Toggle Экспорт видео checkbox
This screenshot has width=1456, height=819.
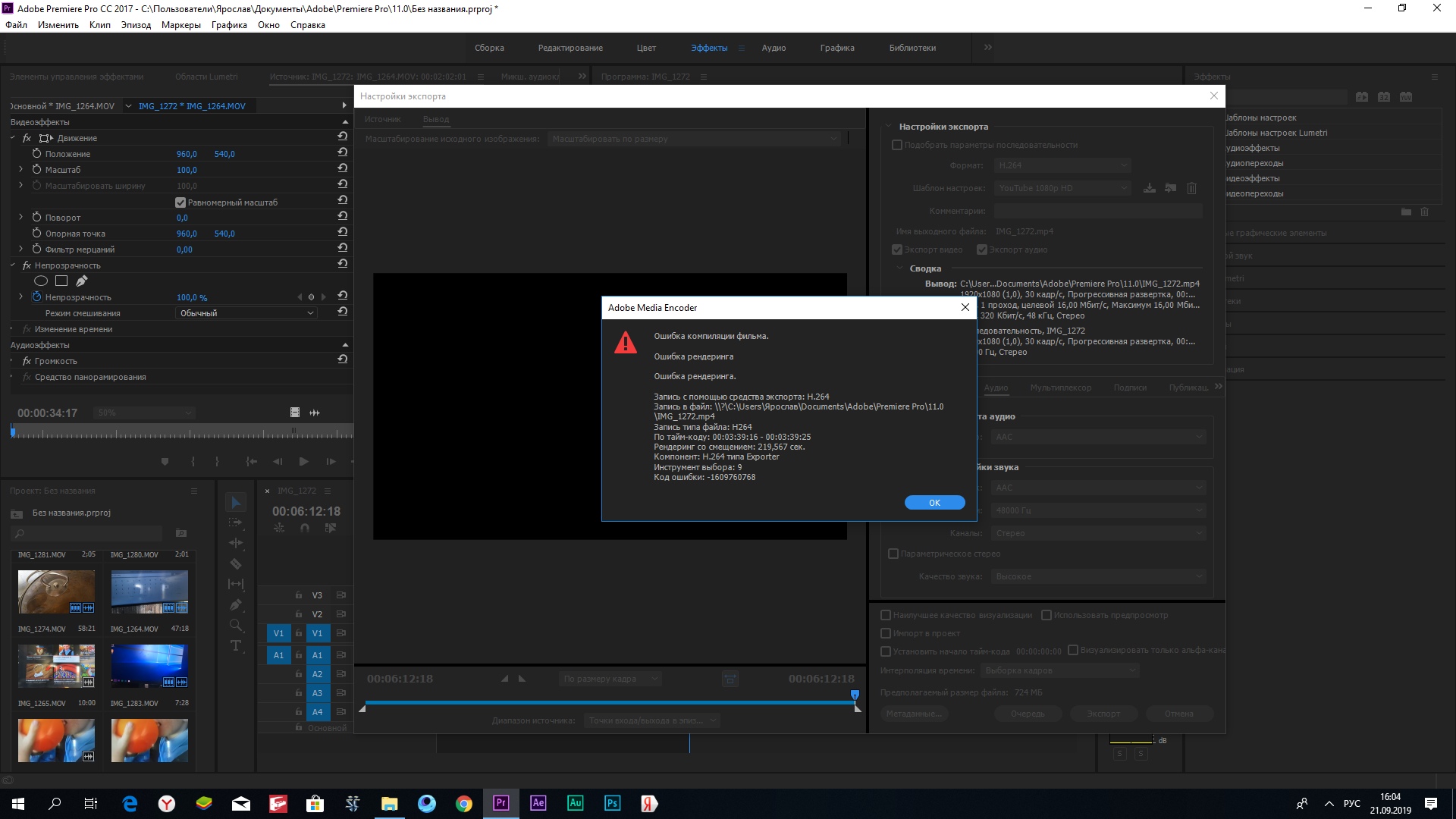[897, 249]
